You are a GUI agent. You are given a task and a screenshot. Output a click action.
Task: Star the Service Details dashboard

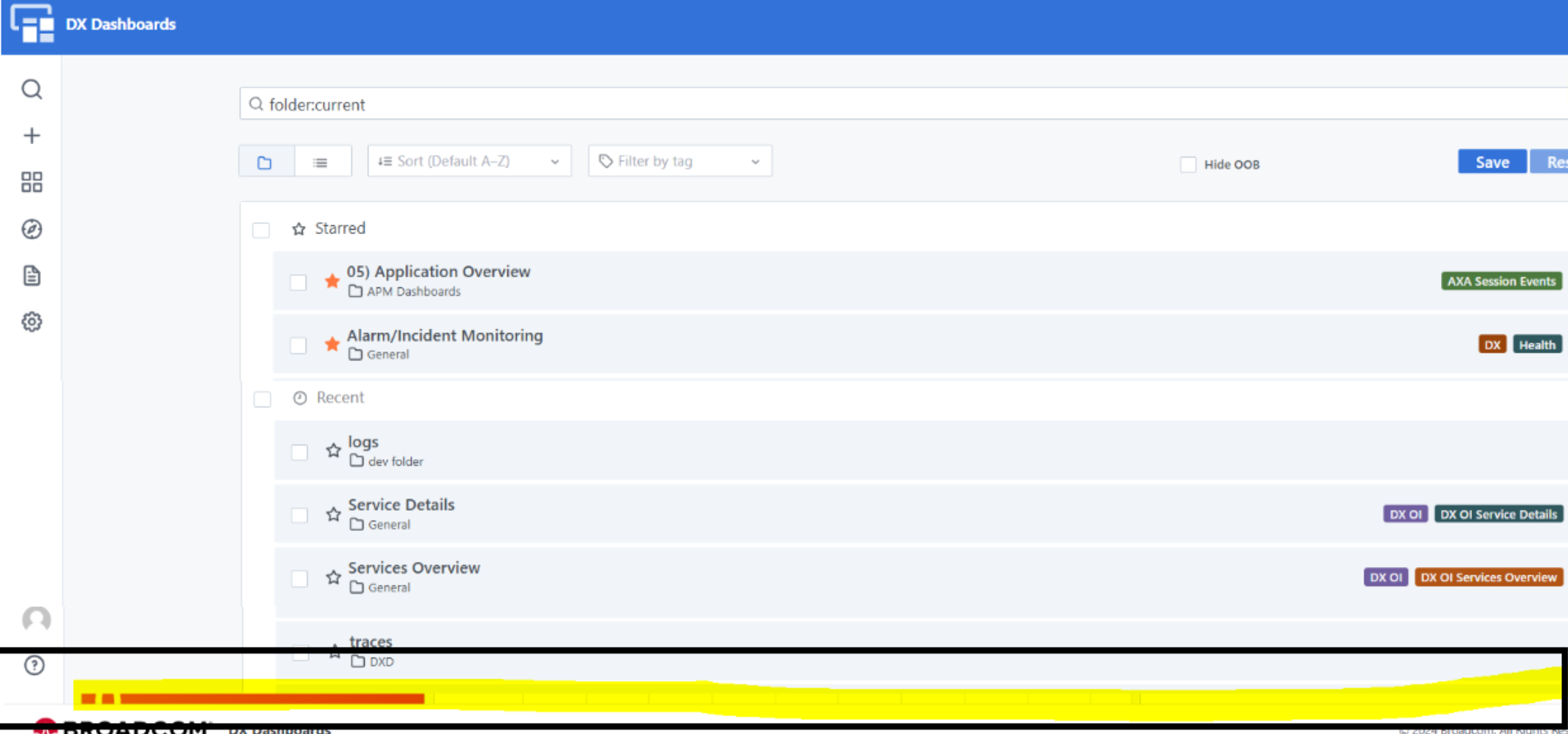point(334,514)
